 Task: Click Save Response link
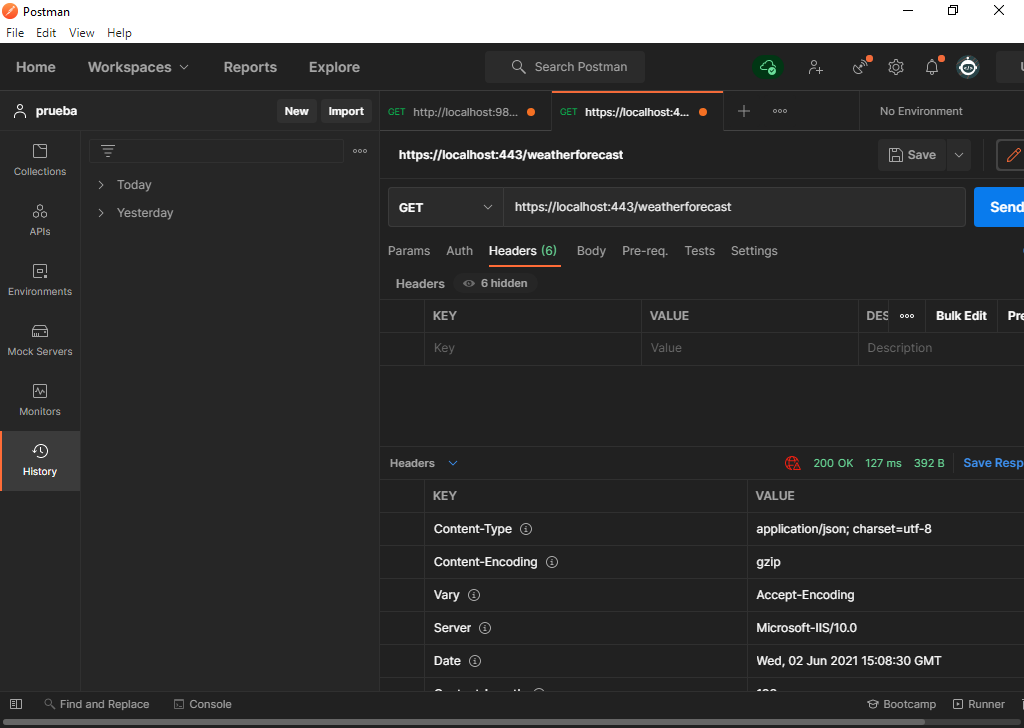(x=993, y=463)
